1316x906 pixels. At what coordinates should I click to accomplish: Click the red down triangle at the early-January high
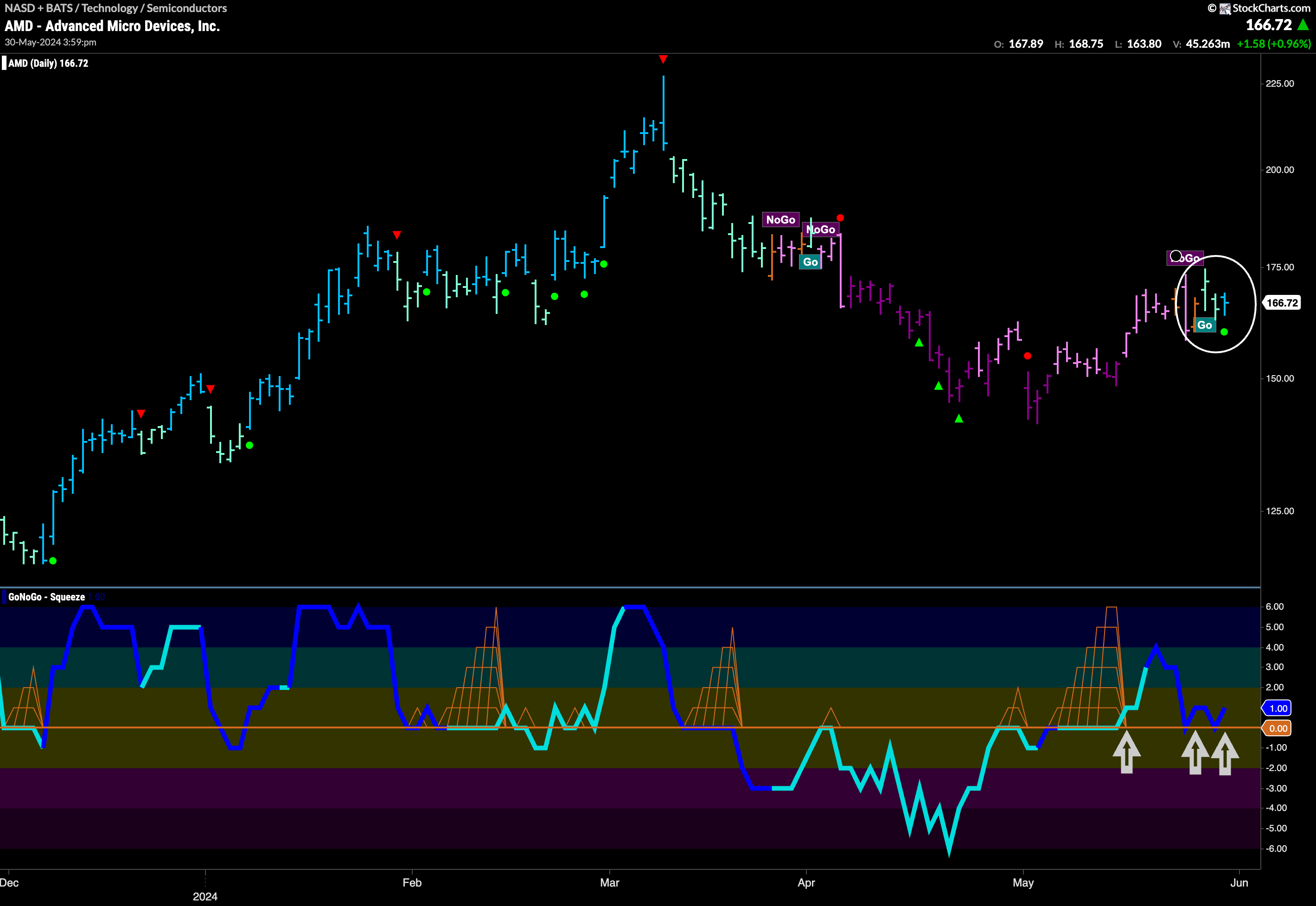(x=211, y=389)
